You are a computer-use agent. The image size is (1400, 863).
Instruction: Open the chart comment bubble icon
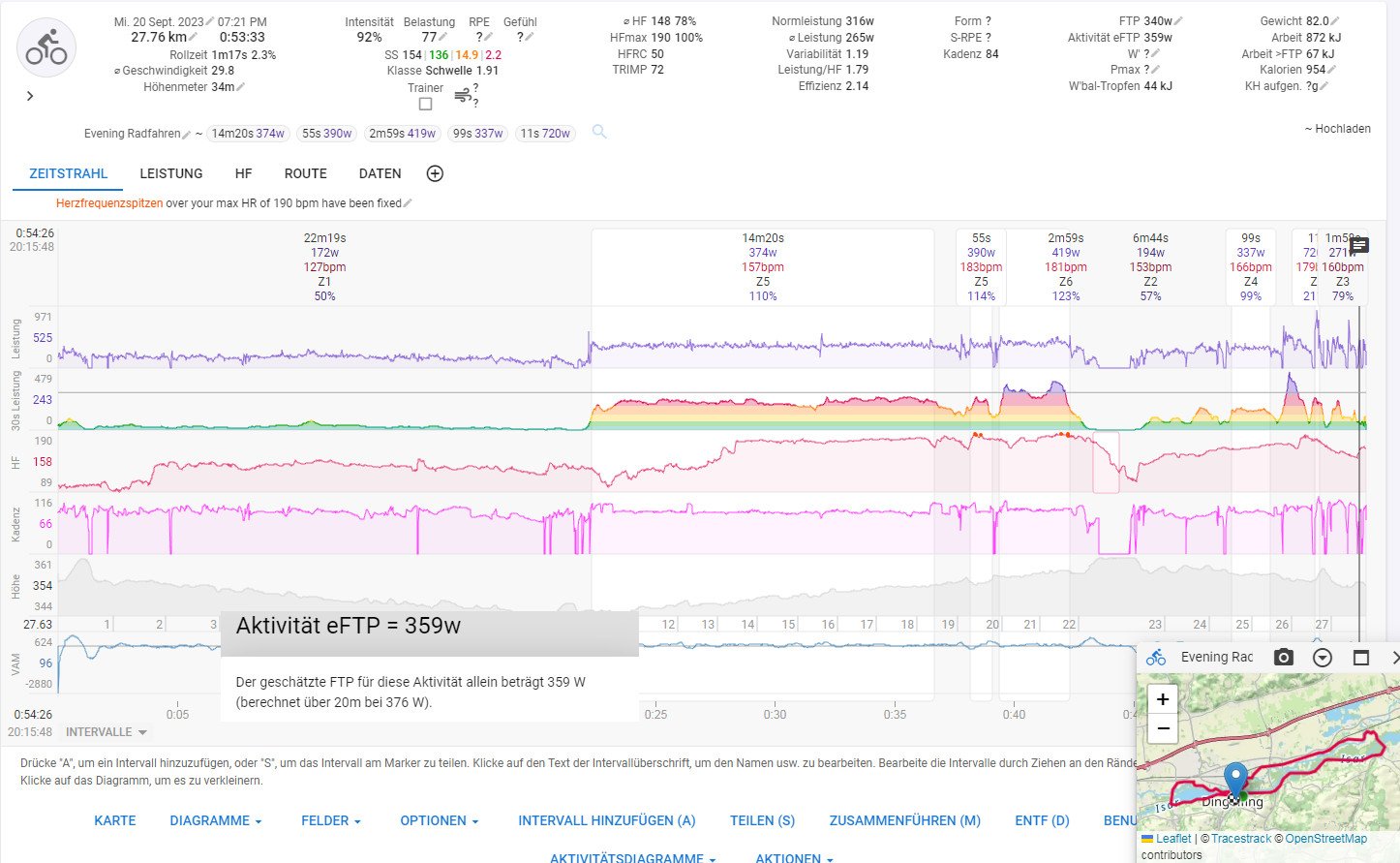pos(1358,246)
